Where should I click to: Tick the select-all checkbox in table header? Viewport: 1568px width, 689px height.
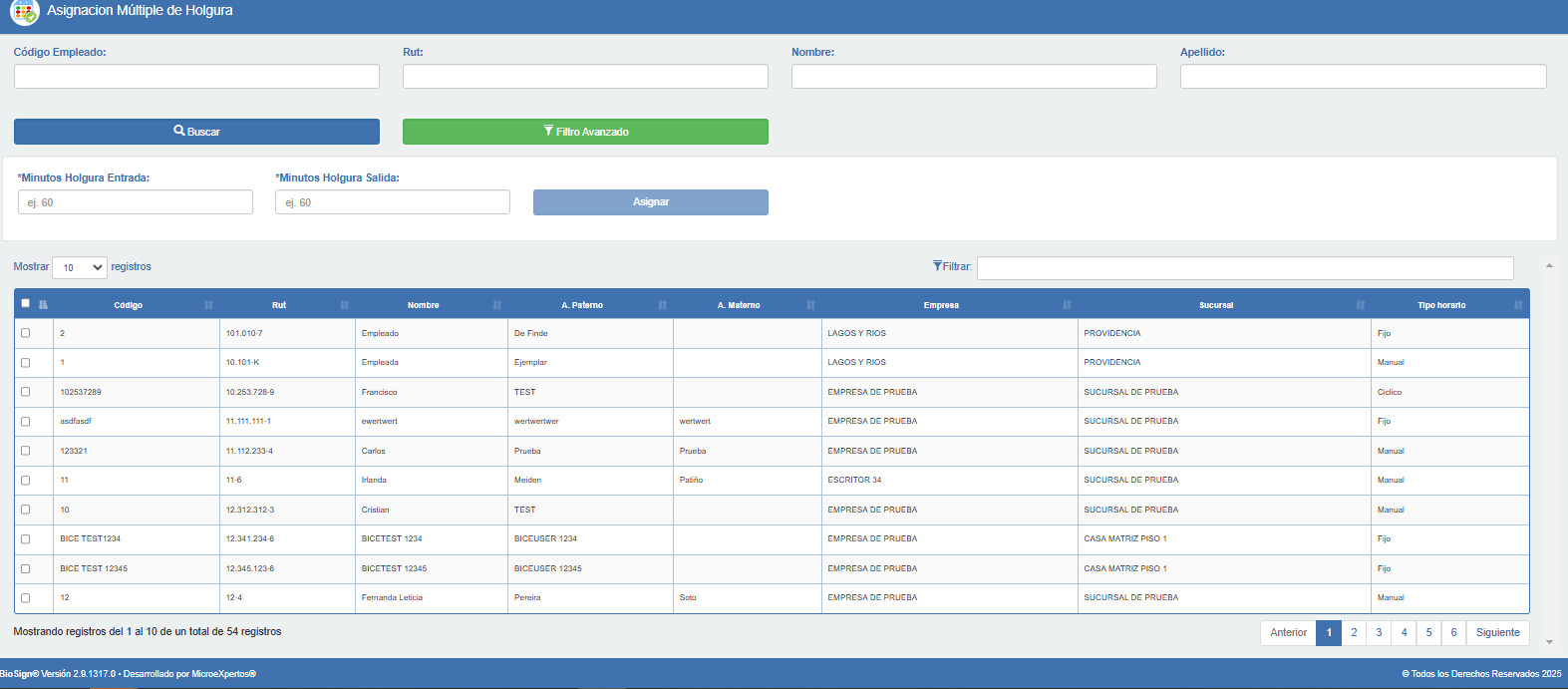click(26, 303)
